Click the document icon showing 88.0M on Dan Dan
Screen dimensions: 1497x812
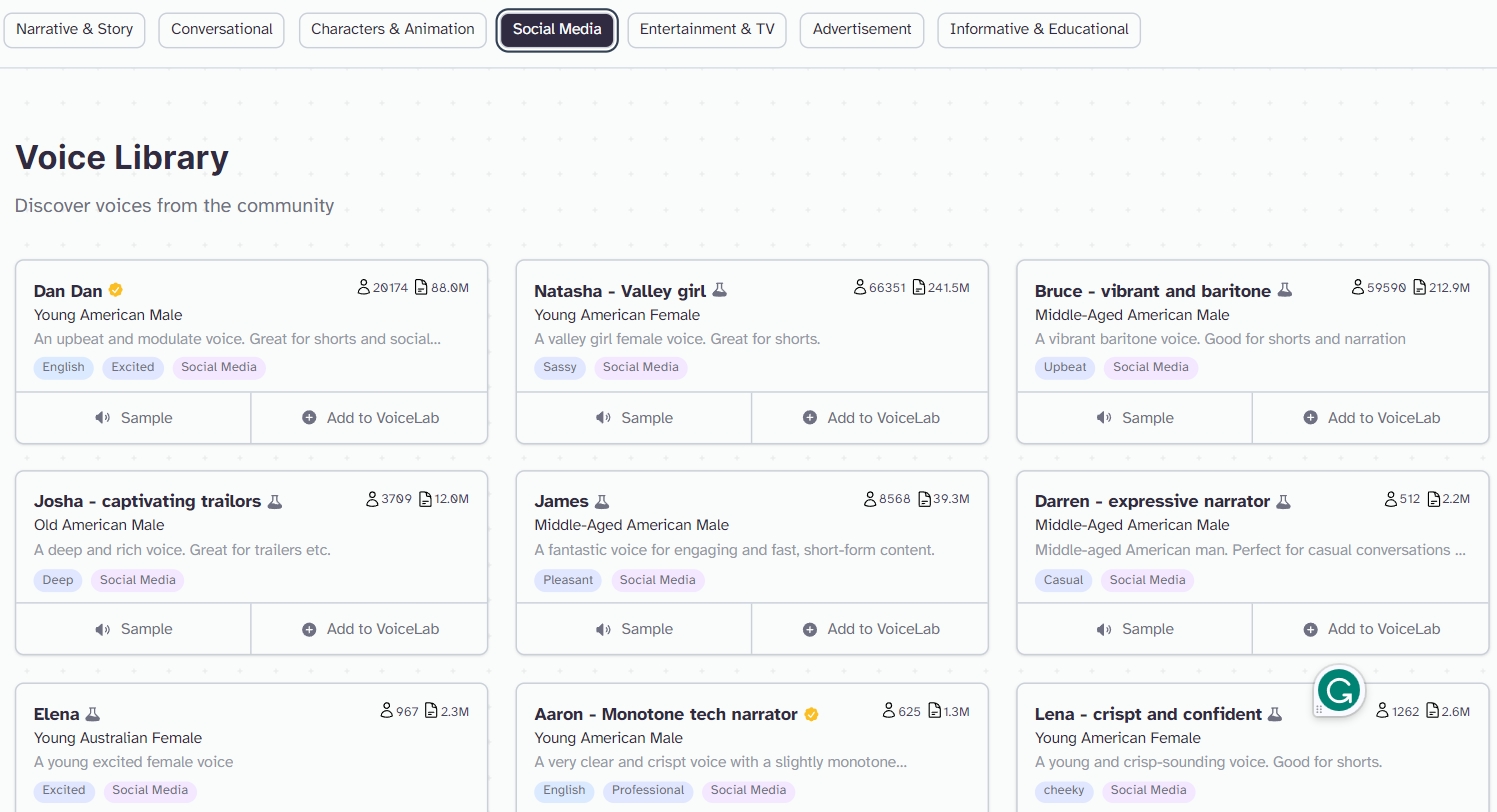(421, 287)
